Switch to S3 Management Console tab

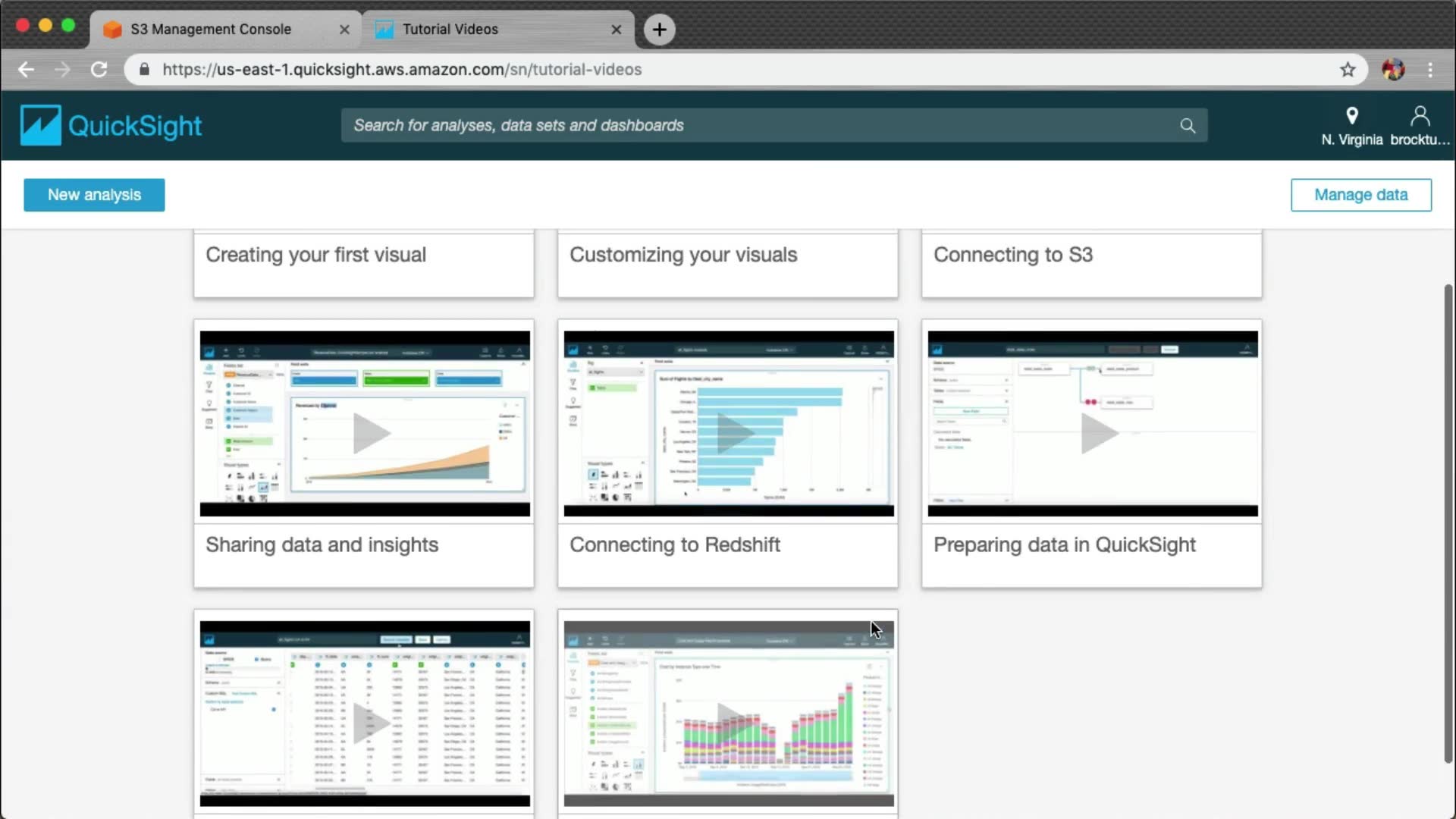pyautogui.click(x=211, y=30)
